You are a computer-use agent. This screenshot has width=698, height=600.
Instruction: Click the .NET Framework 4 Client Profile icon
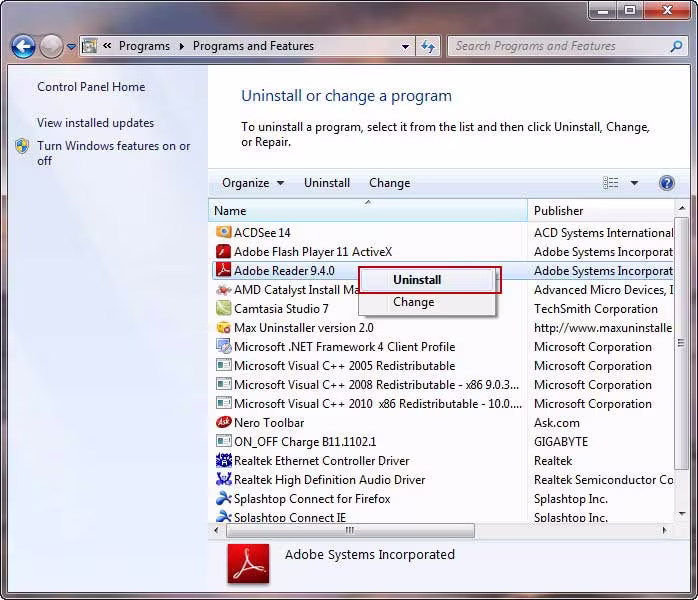[223, 346]
